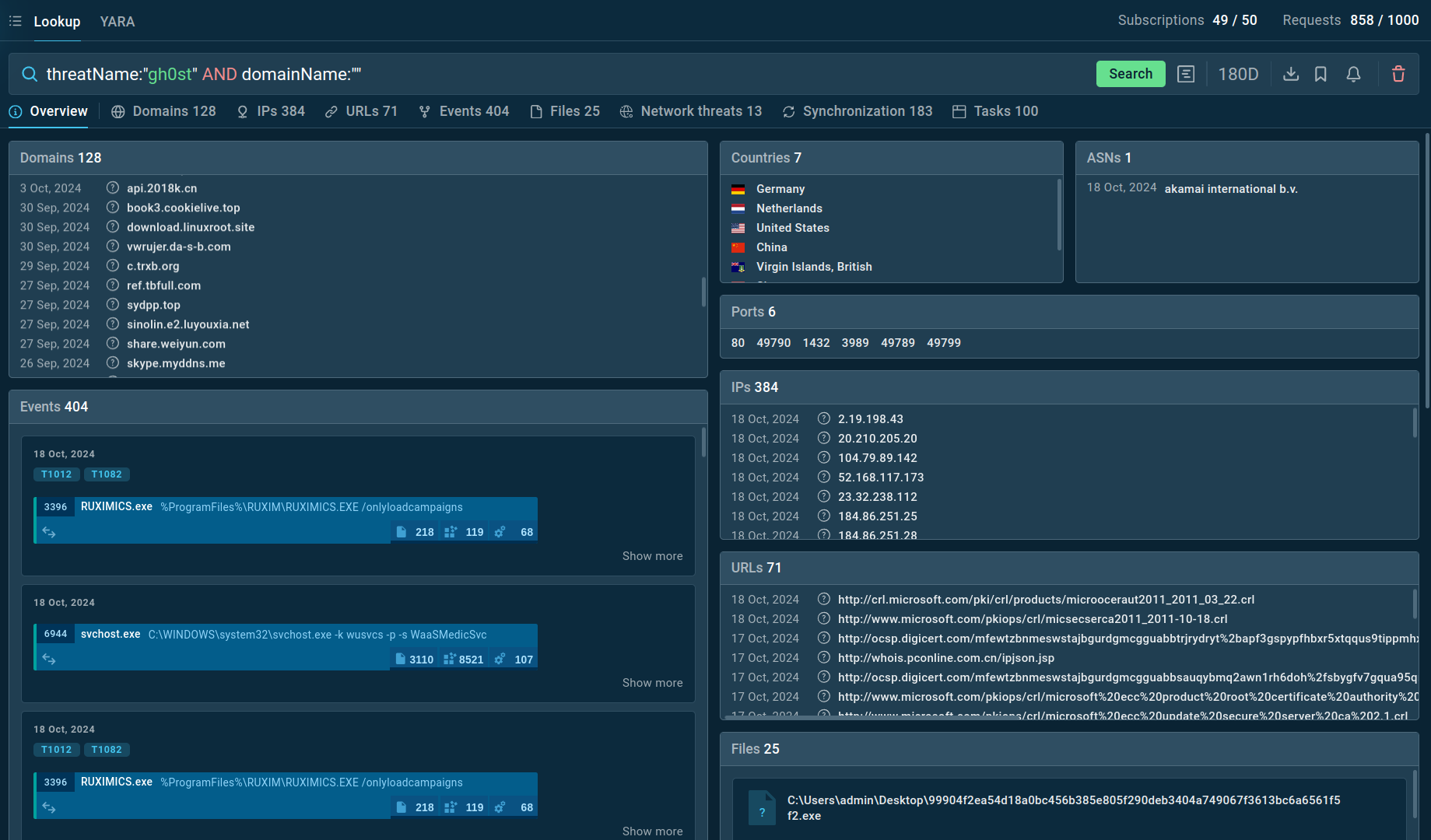
Task: Click the bookmark icon in search bar
Action: 1321,74
